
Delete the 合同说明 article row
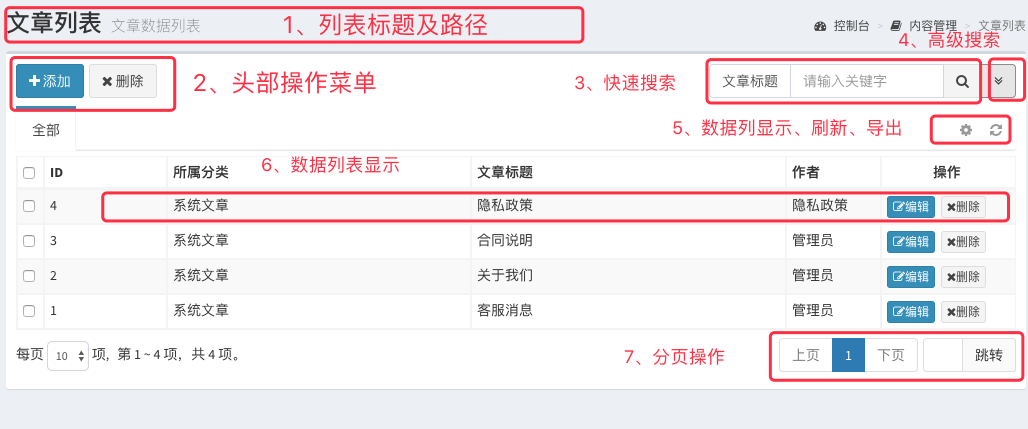coord(963,241)
